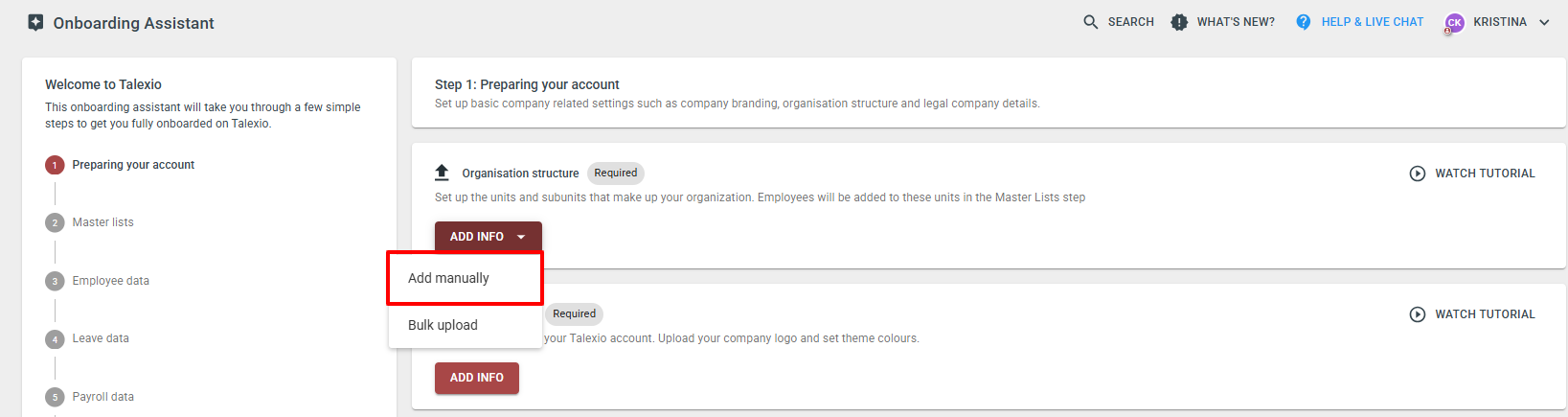Click the help question mark icon
Screen dimensions: 1568x417
click(1303, 22)
